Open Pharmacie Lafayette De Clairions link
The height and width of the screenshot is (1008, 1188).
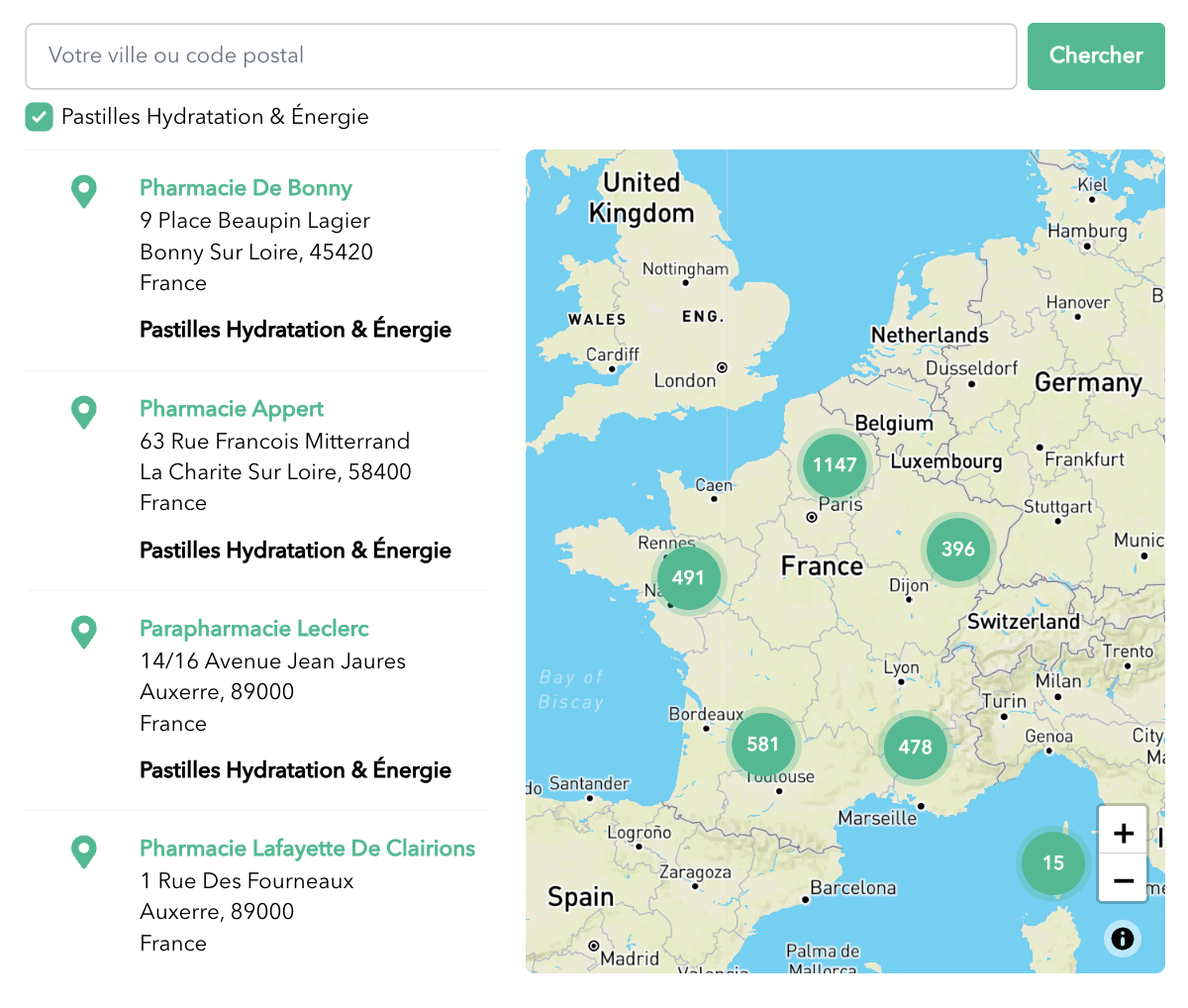307,849
